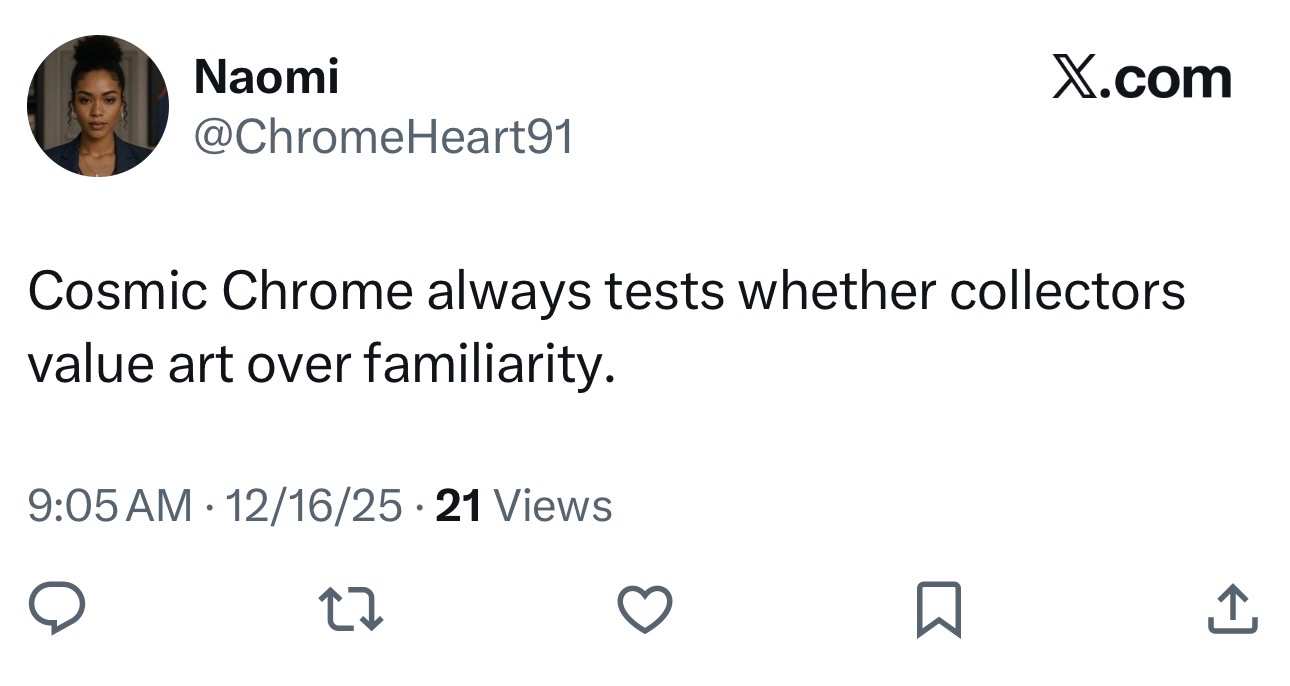Open the share options icon
This screenshot has height=686, width=1290.
click(x=1232, y=609)
